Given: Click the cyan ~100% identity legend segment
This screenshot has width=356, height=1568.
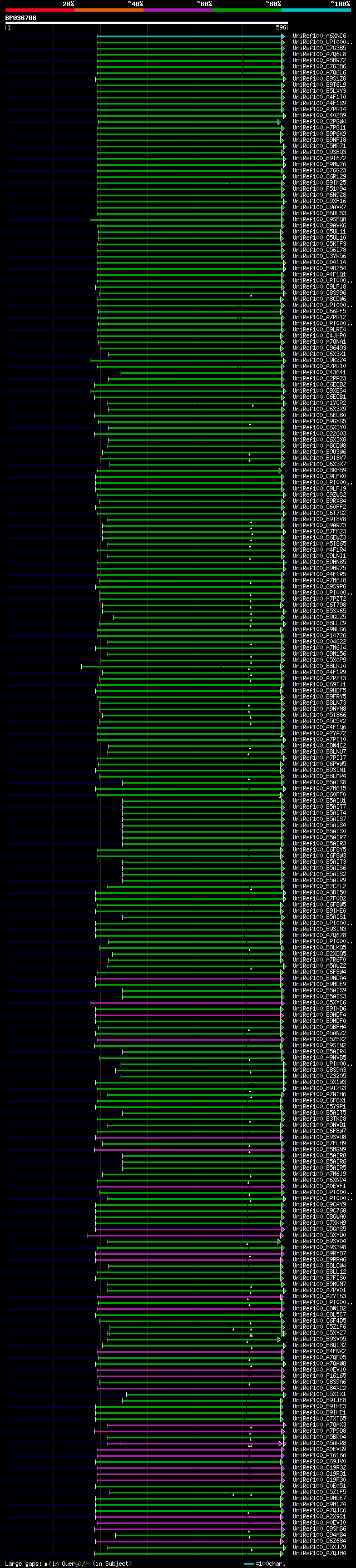Looking at the screenshot, I should pos(316,10).
